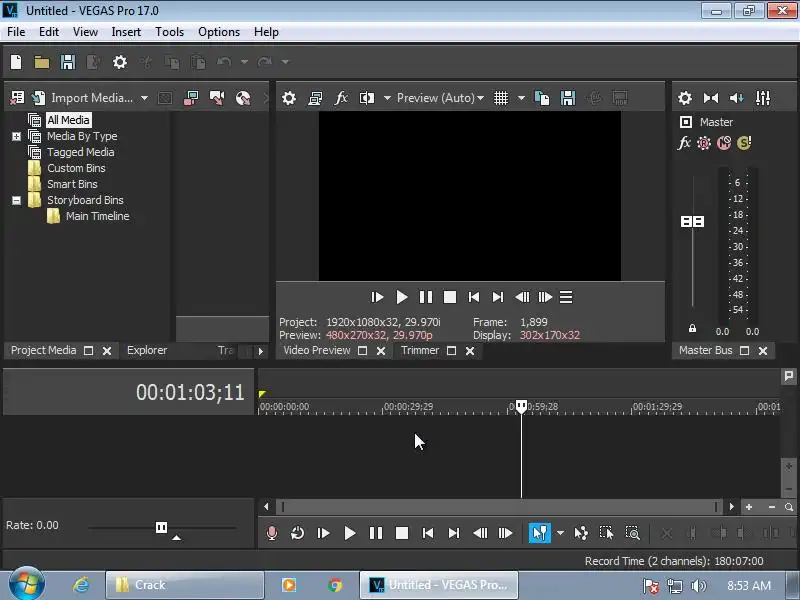800x600 pixels.
Task: Toggle Downmix Output icon in Master Bus
Action: pos(711,98)
